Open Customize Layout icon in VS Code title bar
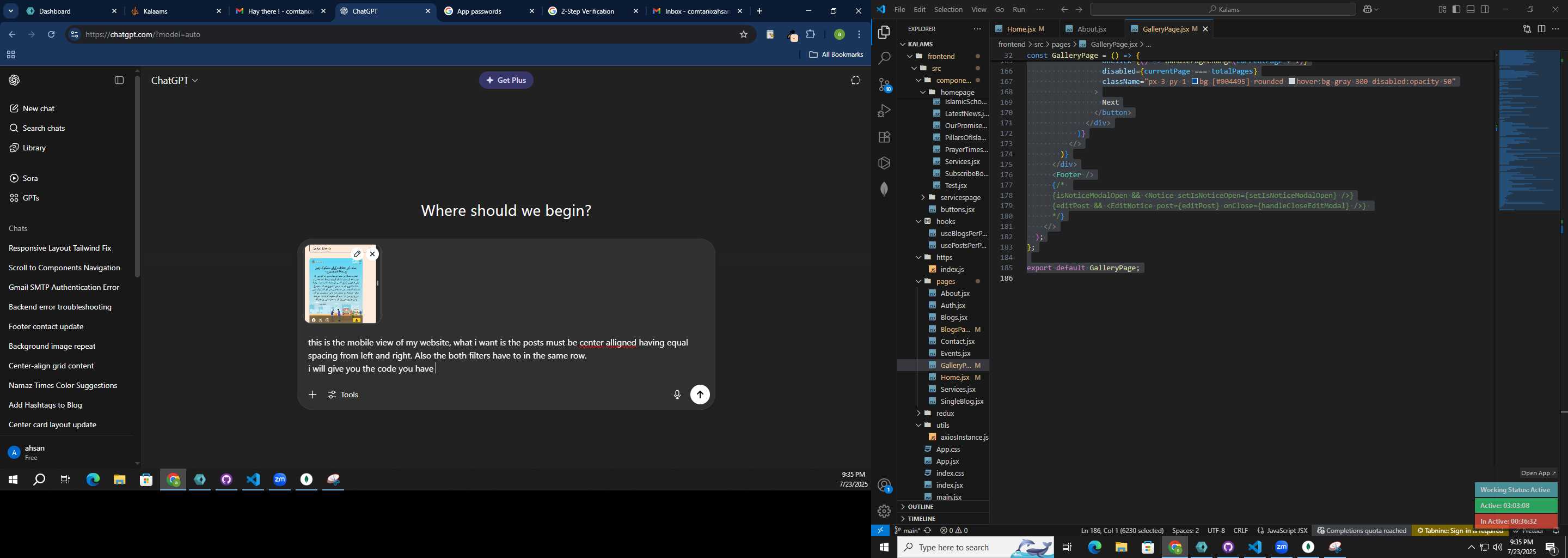The height and width of the screenshot is (558, 1568). click(1442, 10)
